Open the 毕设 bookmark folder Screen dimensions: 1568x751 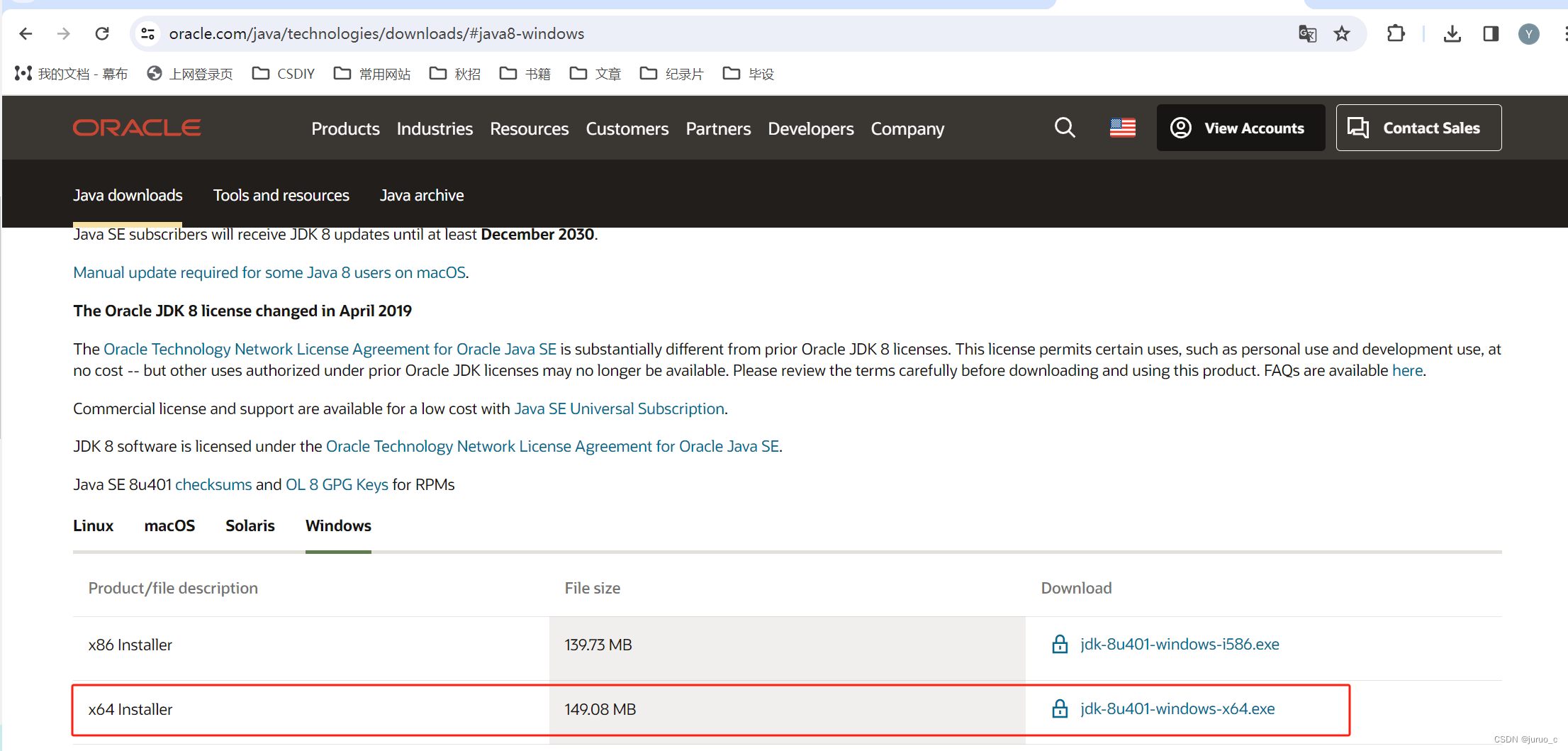(x=749, y=74)
